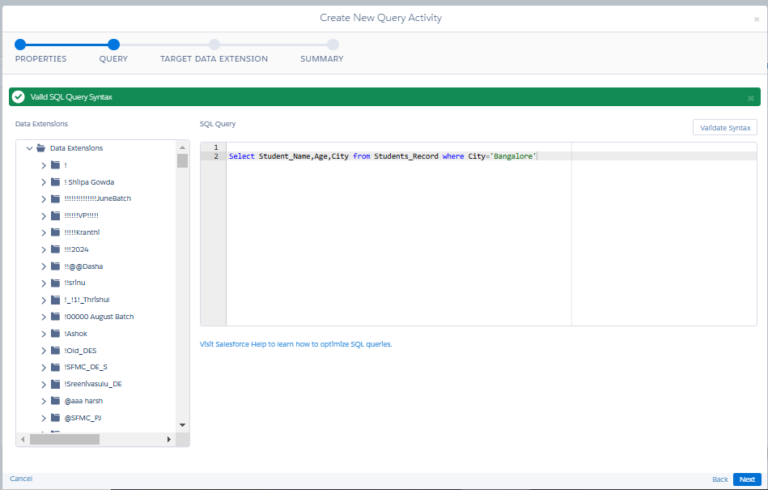Screen dimensions: 768x490
Task: Click the root Data Extensions folder icon
Action: (41, 147)
